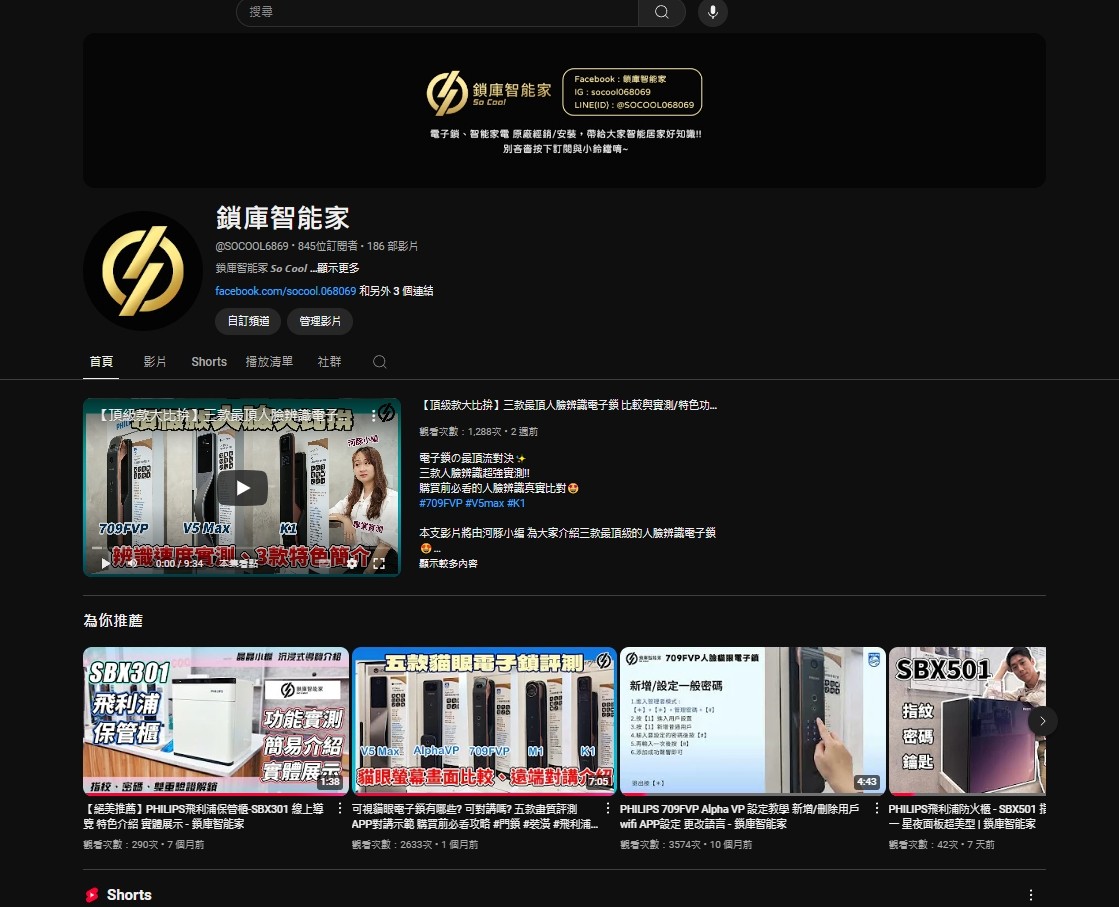The image size is (1119, 907).
Task: Show next recommended videos with the arrow
Action: pyautogui.click(x=1042, y=721)
